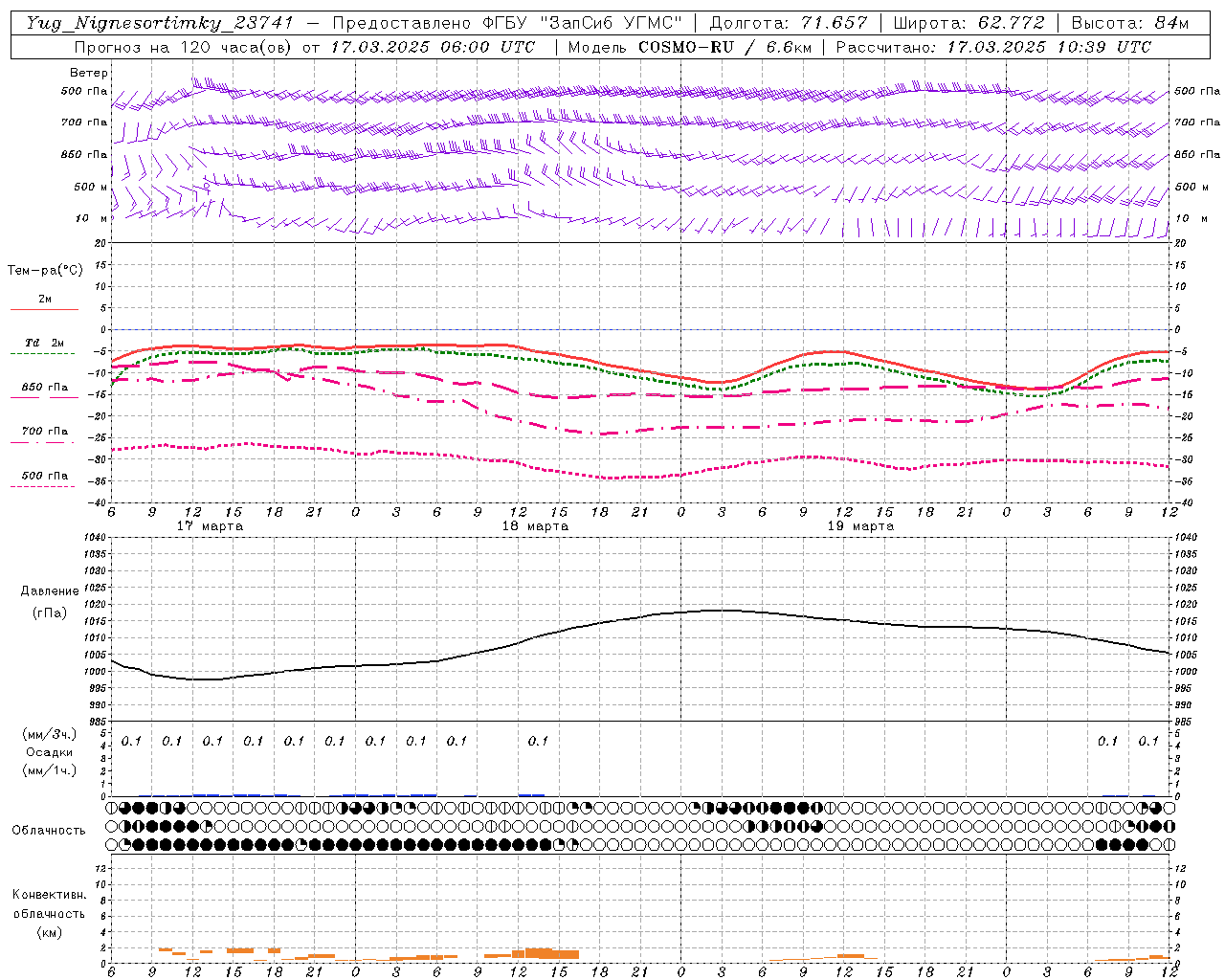The image size is (1225, 980).
Task: Select the (мм/3ч.) precipitation unit label
Action: 50,734
